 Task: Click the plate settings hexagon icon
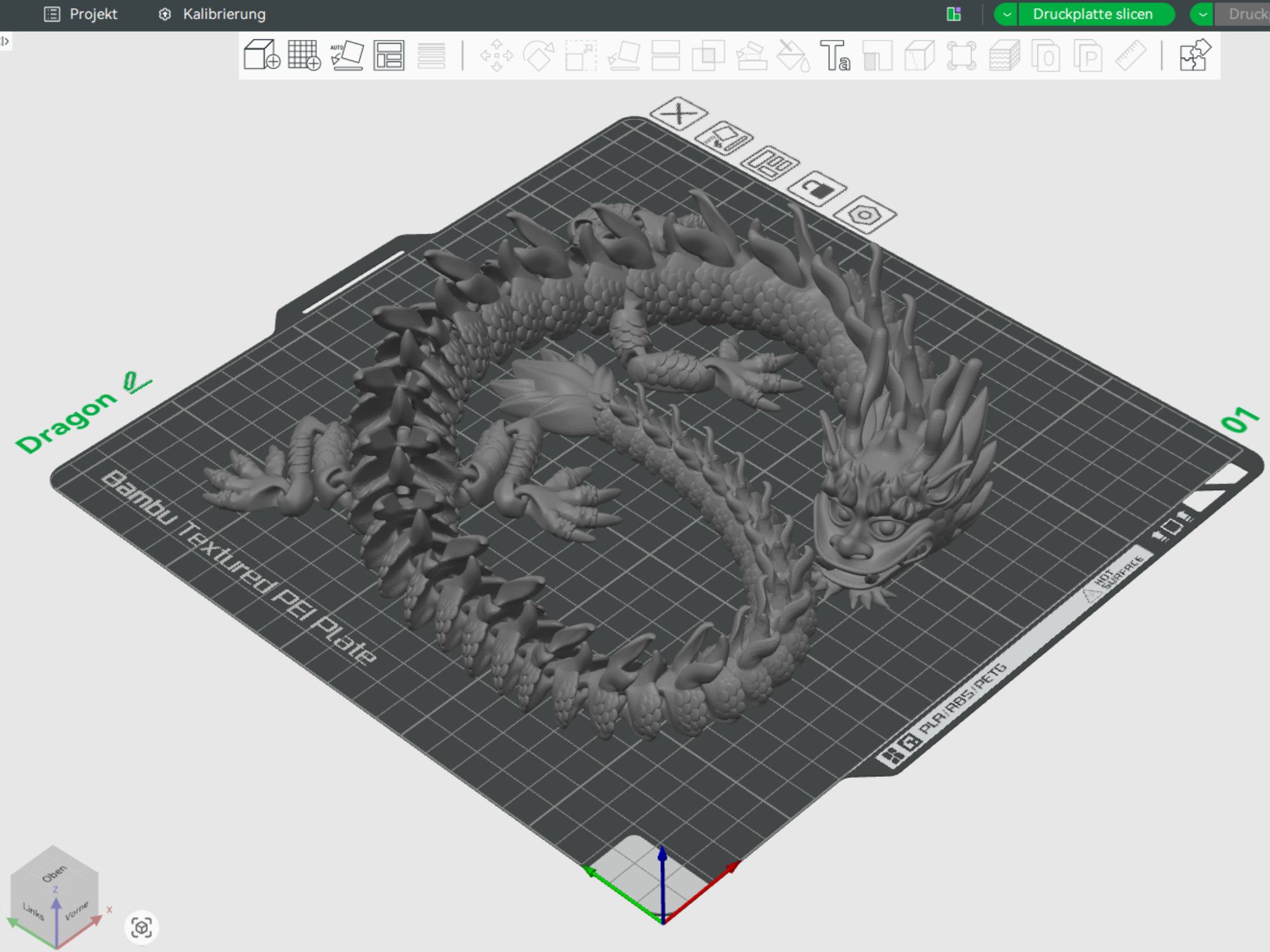(864, 215)
